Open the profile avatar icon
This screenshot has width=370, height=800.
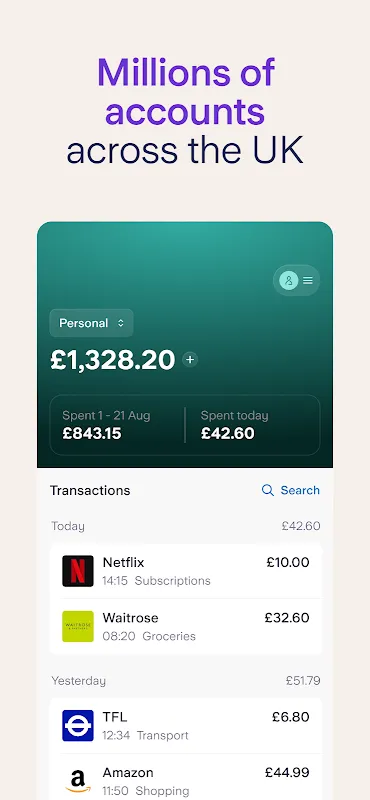(x=289, y=280)
